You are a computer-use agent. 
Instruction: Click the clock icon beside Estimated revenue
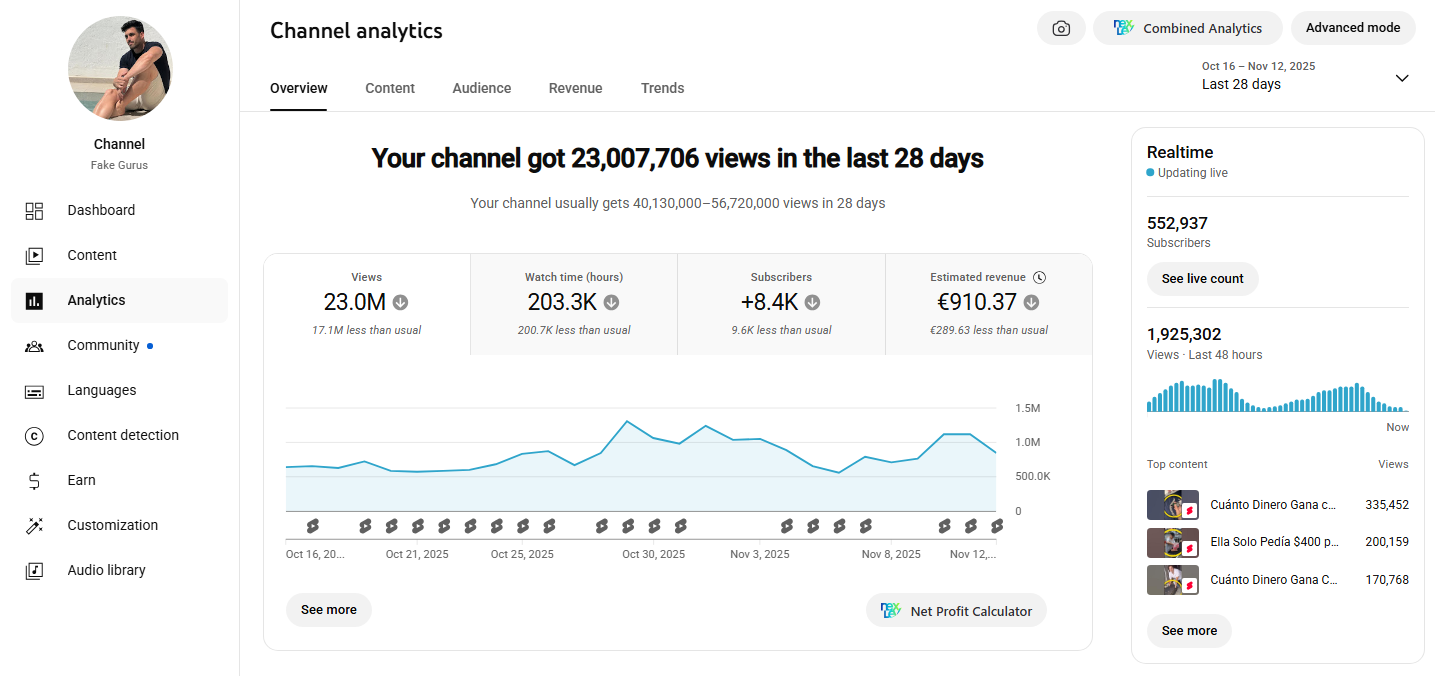click(1039, 277)
